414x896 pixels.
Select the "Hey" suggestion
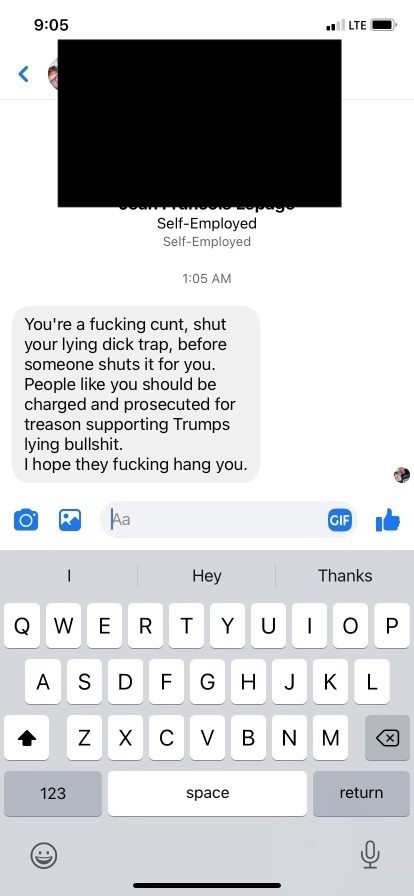point(207,575)
